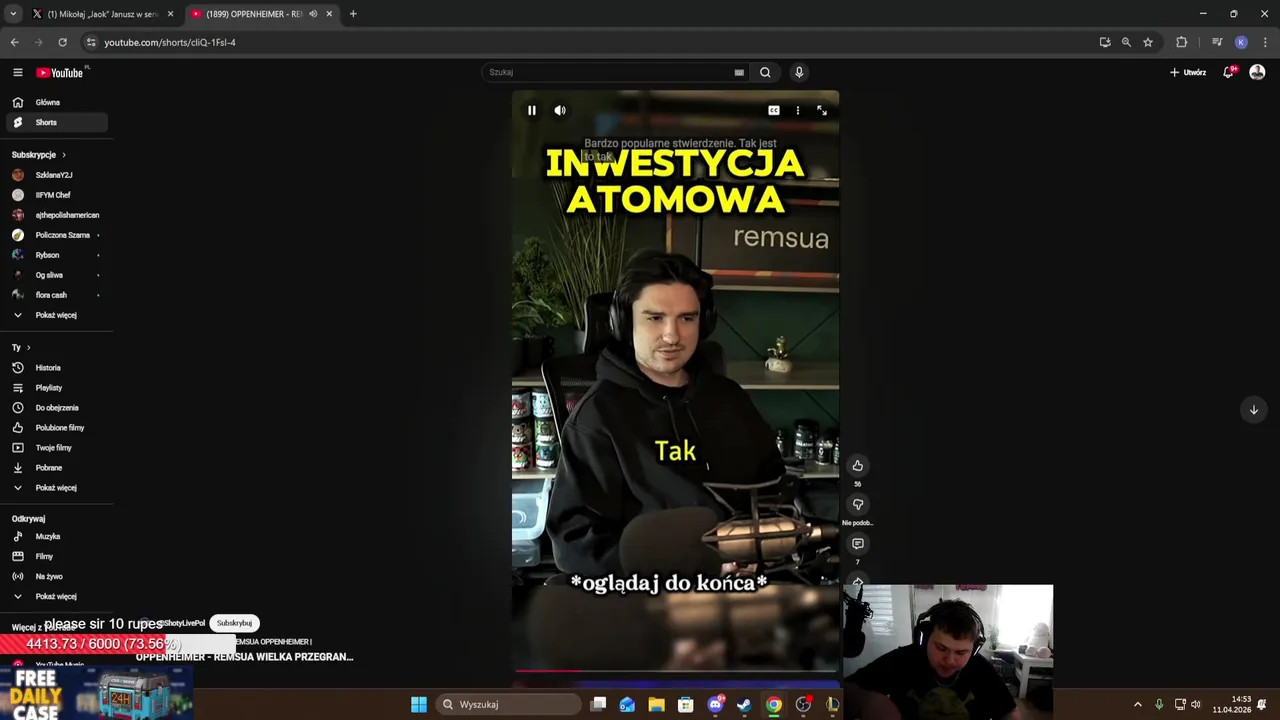This screenshot has height=720, width=1280.
Task: Open the on-screen keyboard in search box
Action: pyautogui.click(x=739, y=72)
